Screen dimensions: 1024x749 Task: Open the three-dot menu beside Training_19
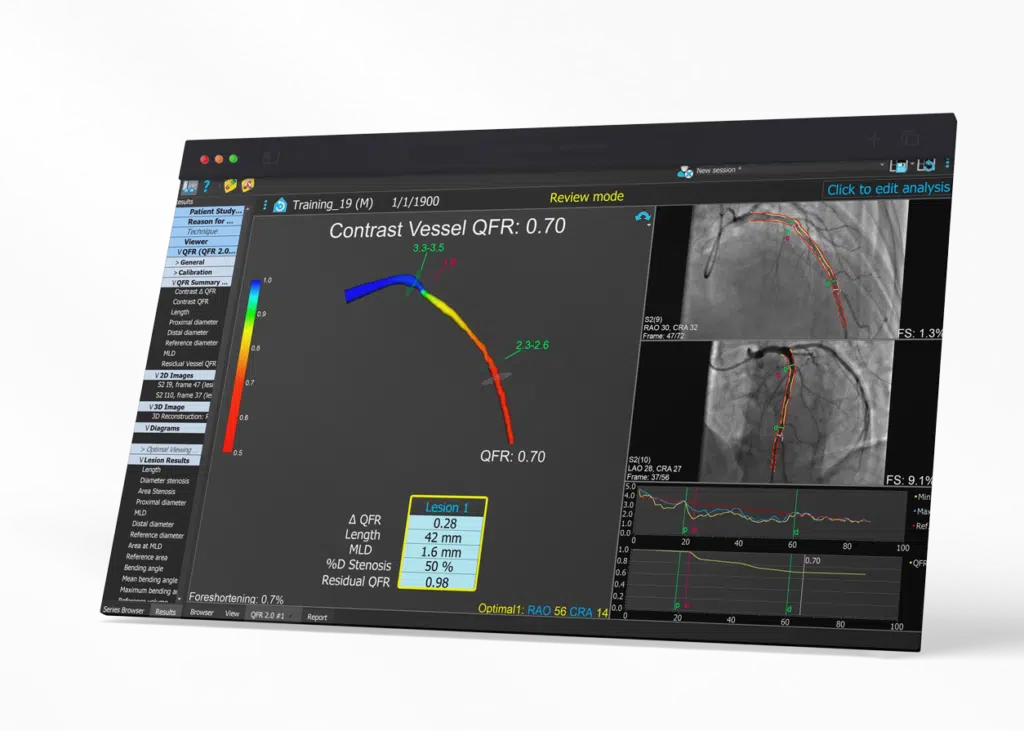click(x=265, y=204)
